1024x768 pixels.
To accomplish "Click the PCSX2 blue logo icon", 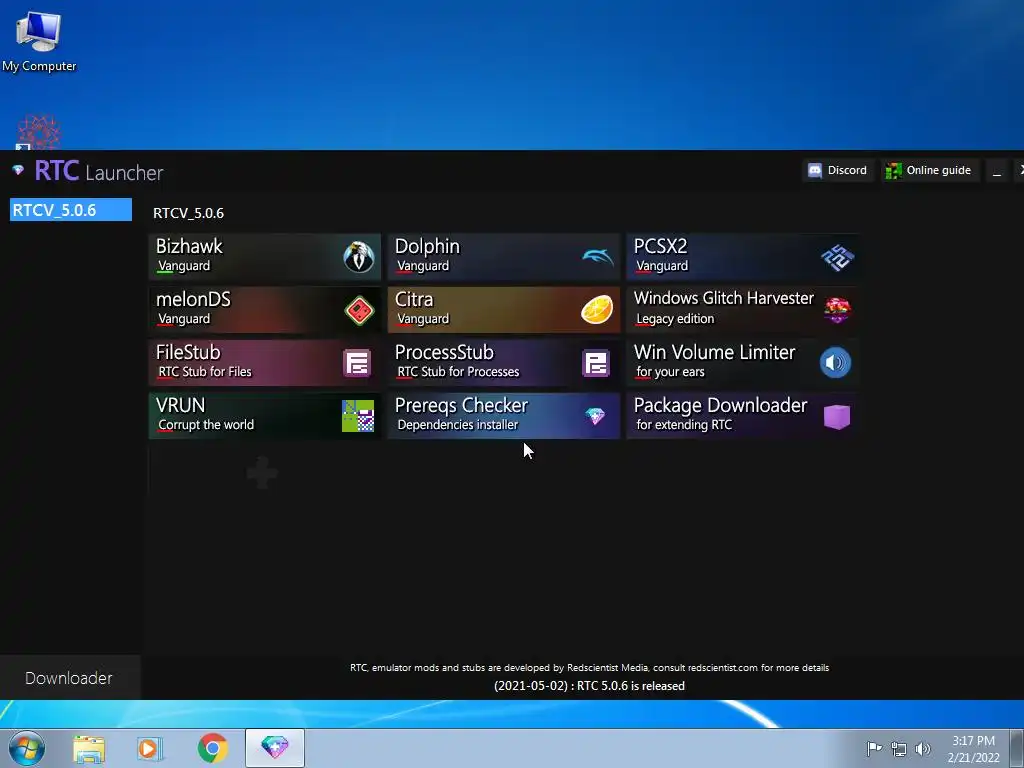I will pos(837,257).
